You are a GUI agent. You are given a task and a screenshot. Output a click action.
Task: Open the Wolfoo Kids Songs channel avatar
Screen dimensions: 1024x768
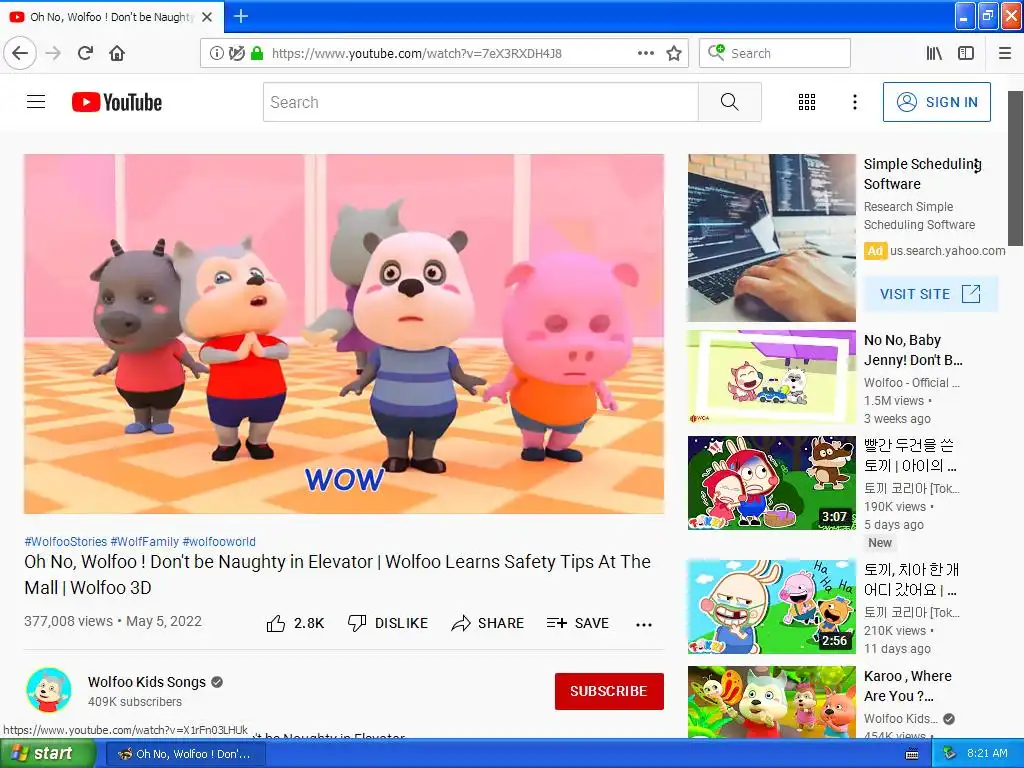[49, 690]
